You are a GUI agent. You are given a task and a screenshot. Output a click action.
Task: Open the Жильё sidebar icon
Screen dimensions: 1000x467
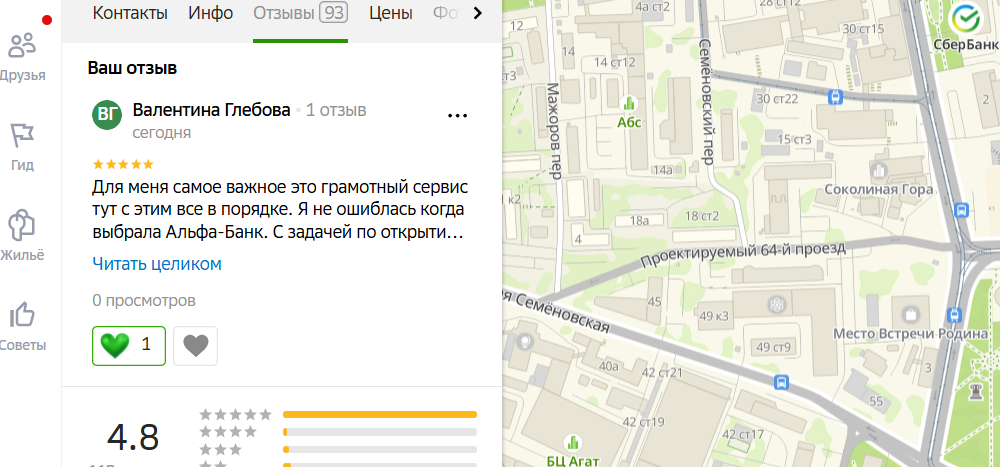click(21, 226)
